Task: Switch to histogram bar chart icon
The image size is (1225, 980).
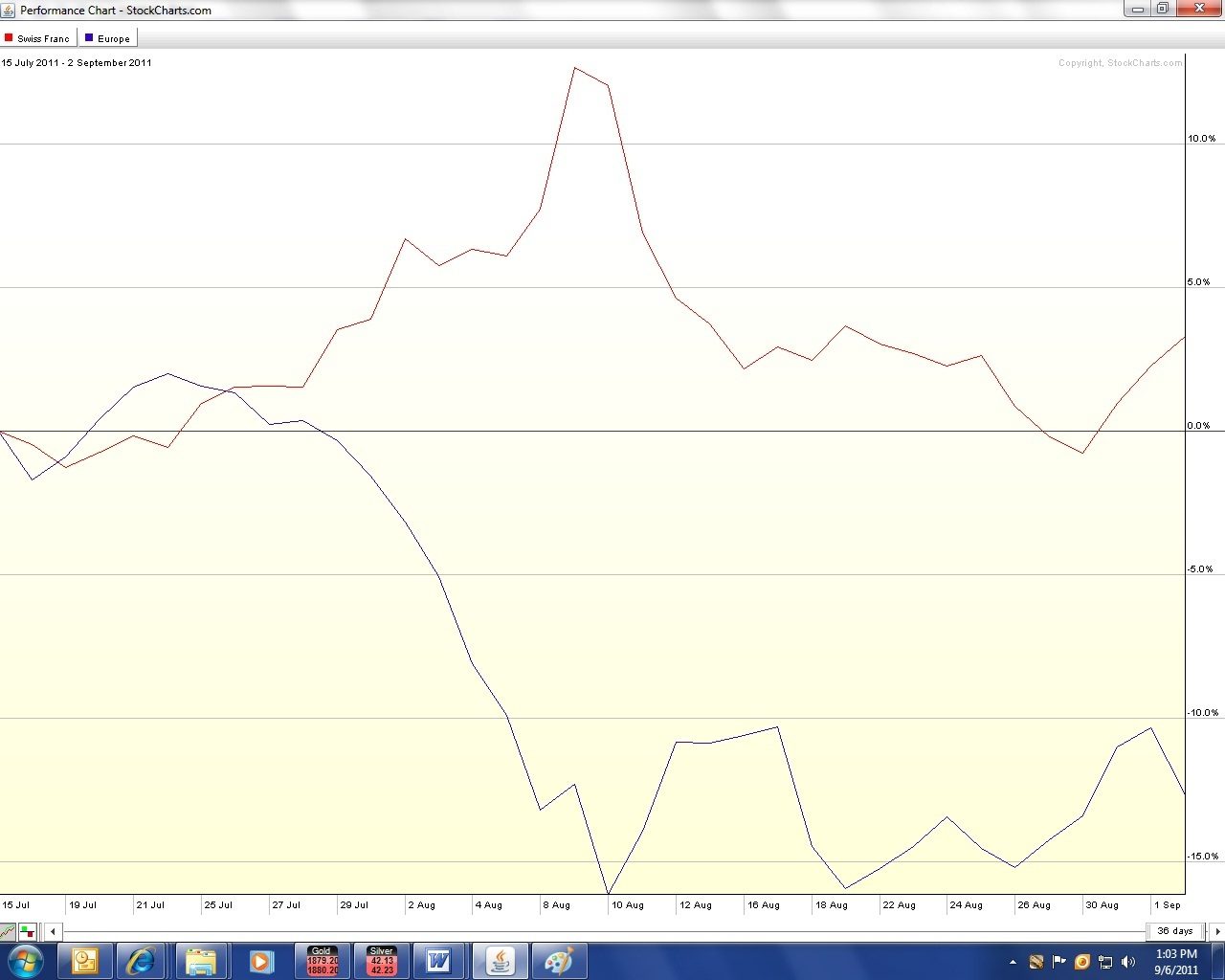Action: pyautogui.click(x=27, y=931)
